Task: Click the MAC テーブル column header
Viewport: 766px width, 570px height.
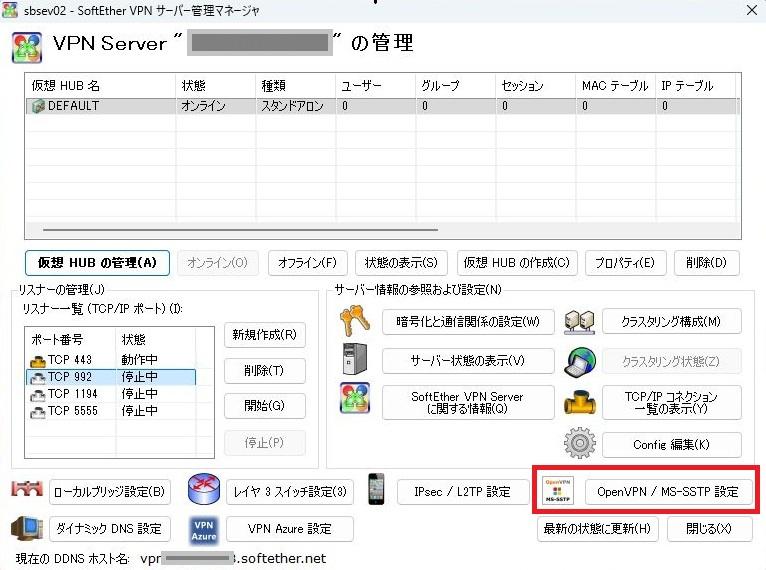Action: tap(616, 86)
